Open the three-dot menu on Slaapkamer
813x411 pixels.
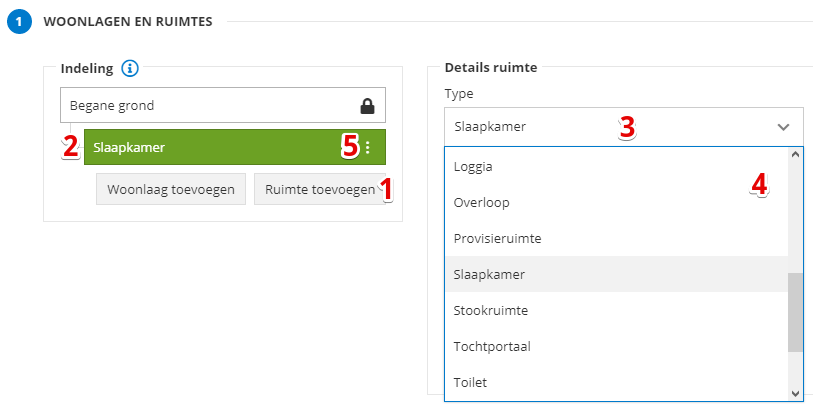point(367,147)
